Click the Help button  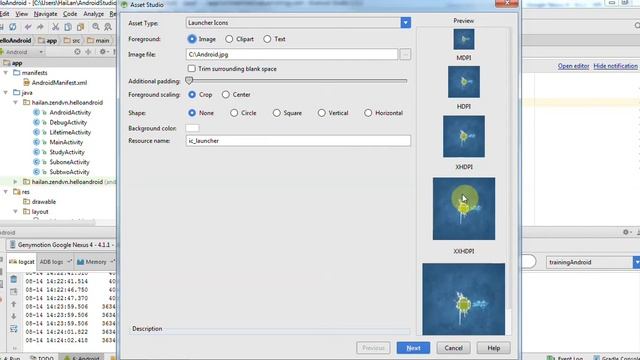click(493, 348)
